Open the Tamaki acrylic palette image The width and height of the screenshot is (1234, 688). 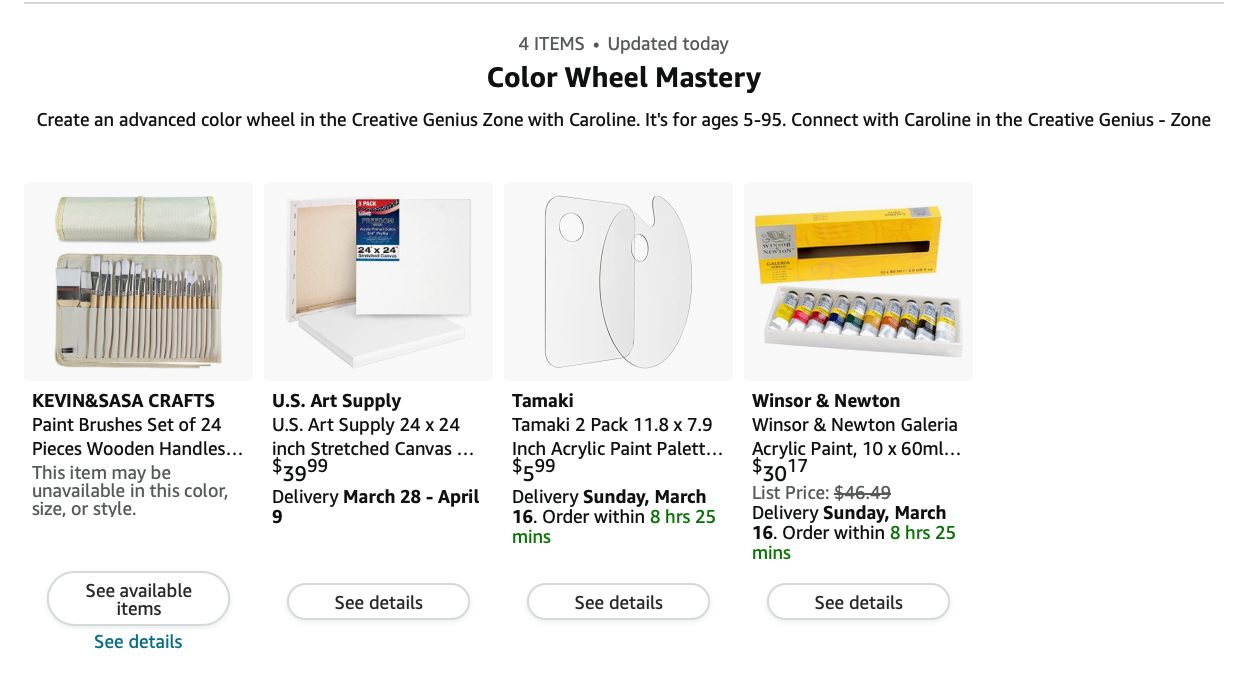click(618, 281)
